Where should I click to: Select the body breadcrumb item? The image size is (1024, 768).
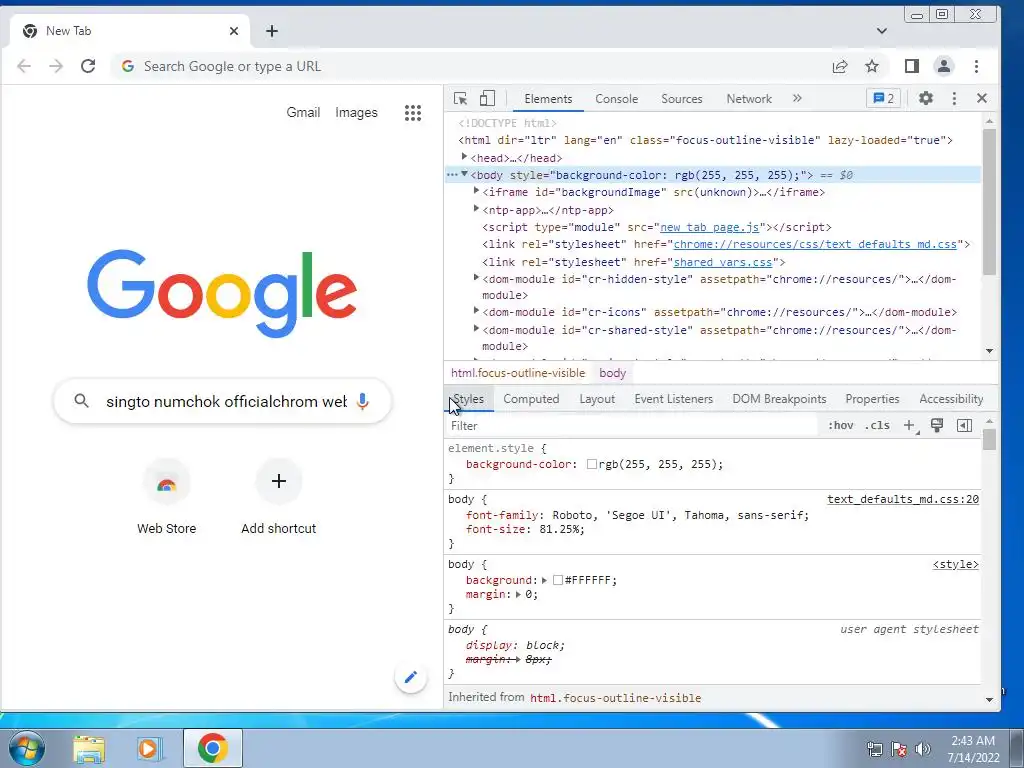pos(613,373)
